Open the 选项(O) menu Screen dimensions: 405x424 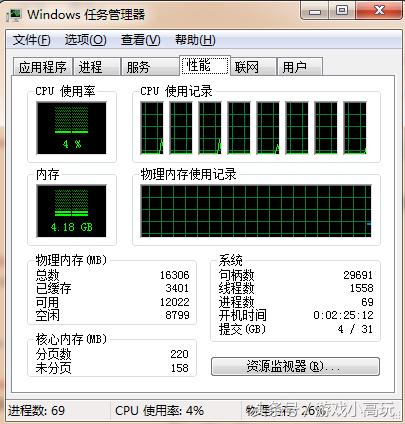85,40
